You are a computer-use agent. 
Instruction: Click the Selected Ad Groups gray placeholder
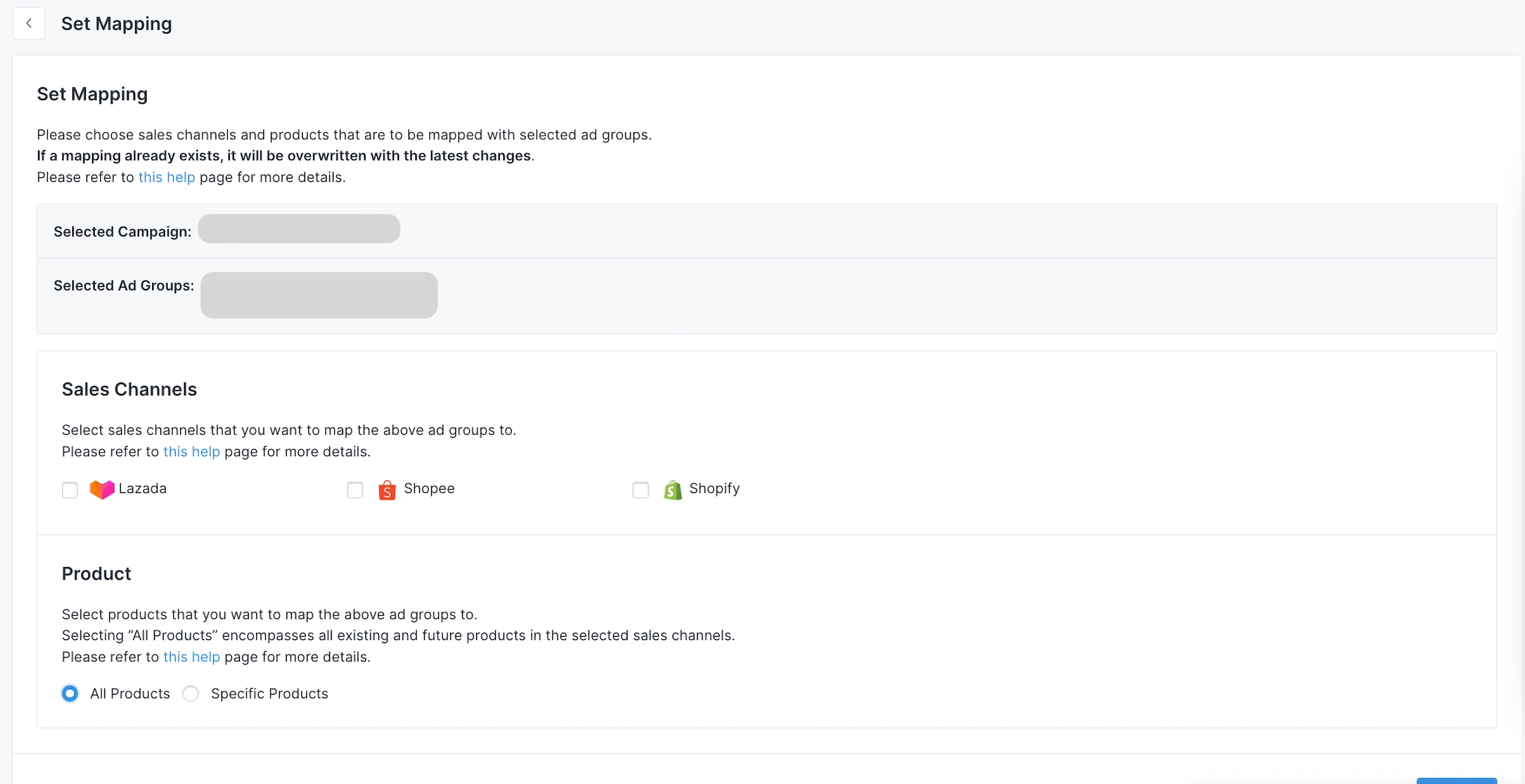pos(319,295)
